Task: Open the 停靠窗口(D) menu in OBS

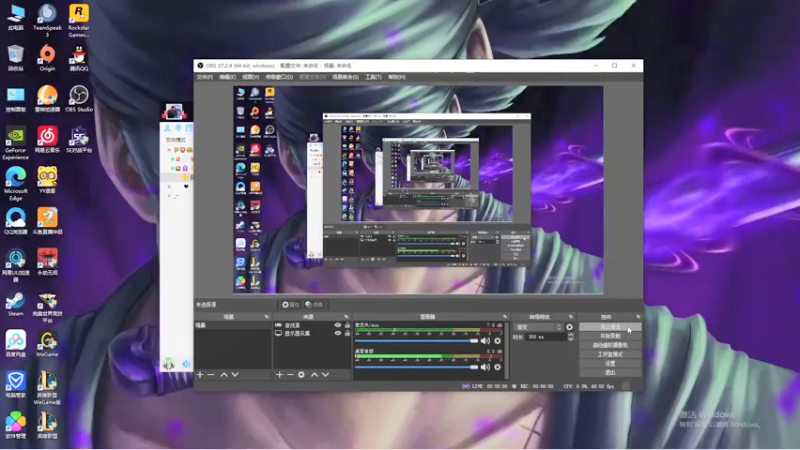Action: [x=279, y=77]
